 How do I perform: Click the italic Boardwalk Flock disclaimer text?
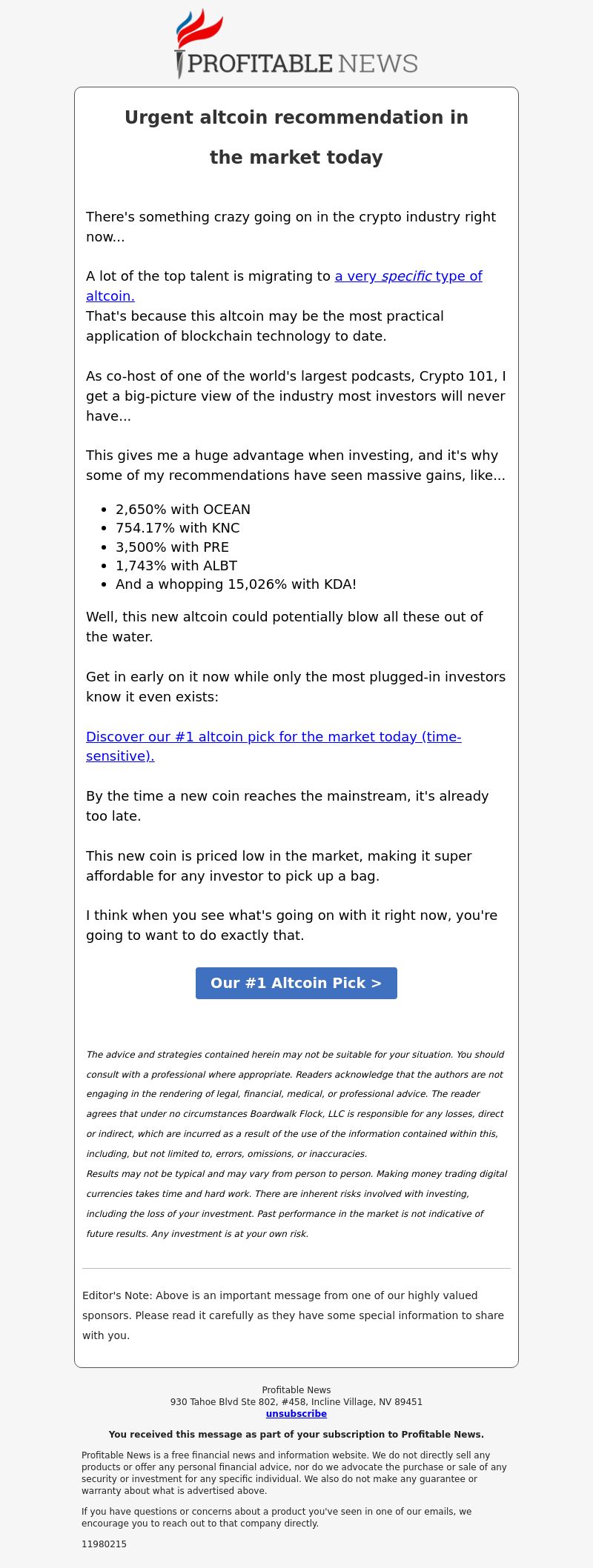(x=295, y=1104)
